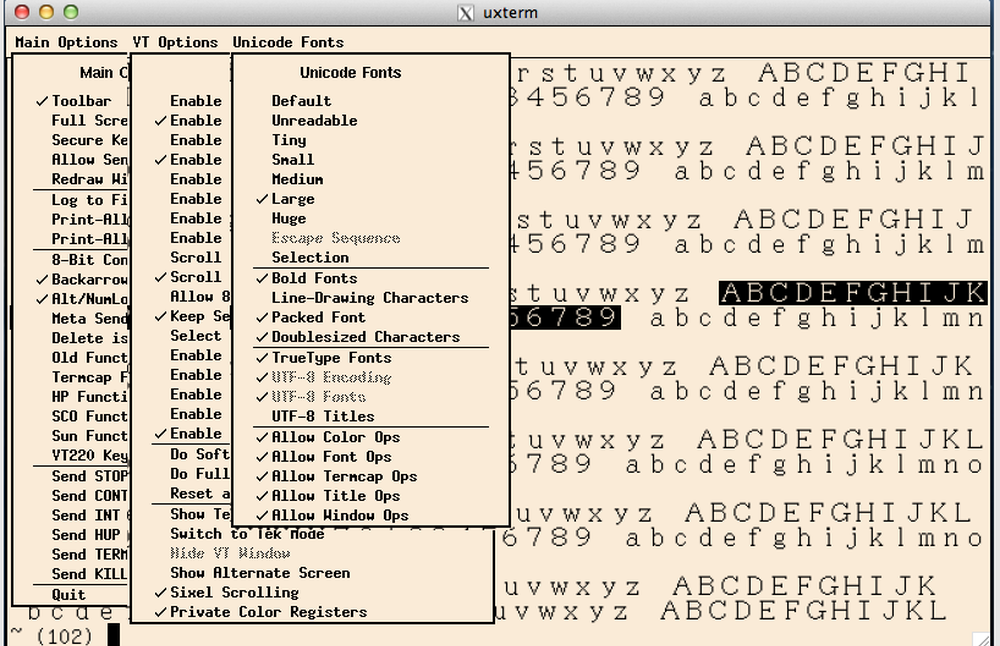Click the X11 icon in the title bar
The width and height of the screenshot is (1000, 646).
[466, 13]
